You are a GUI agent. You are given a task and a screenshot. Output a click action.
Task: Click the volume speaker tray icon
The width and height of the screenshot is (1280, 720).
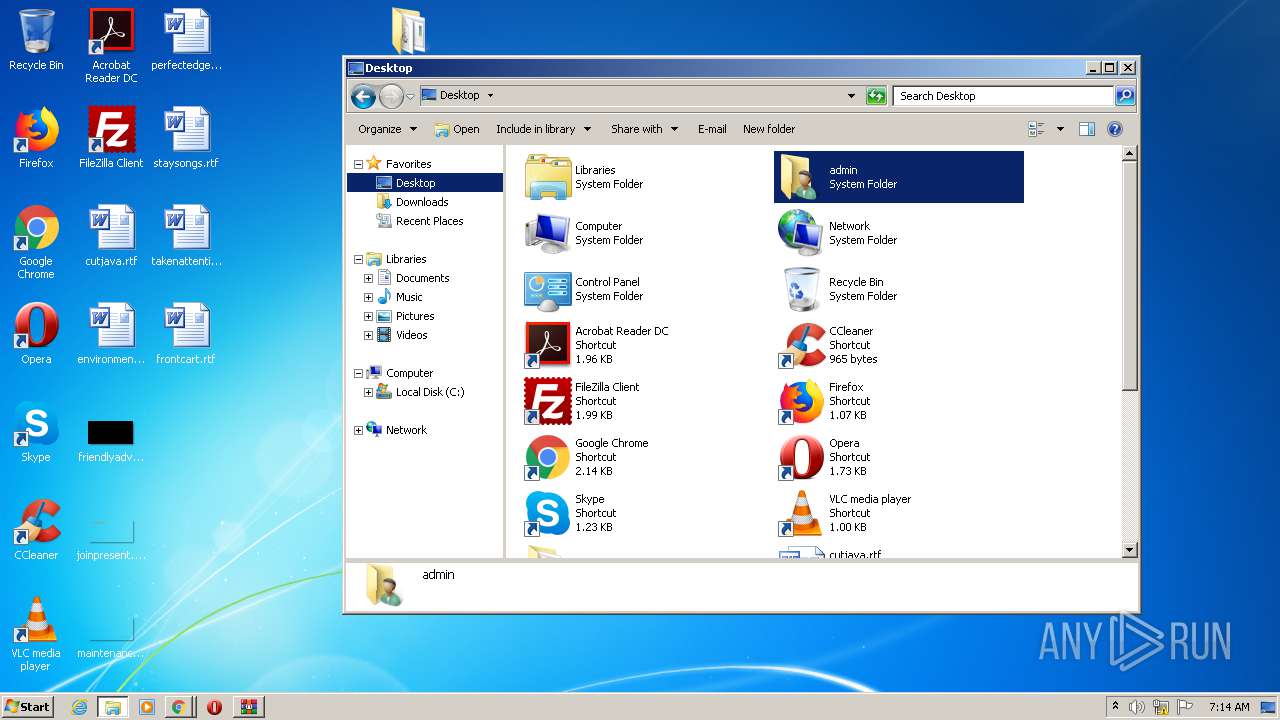tap(1137, 707)
